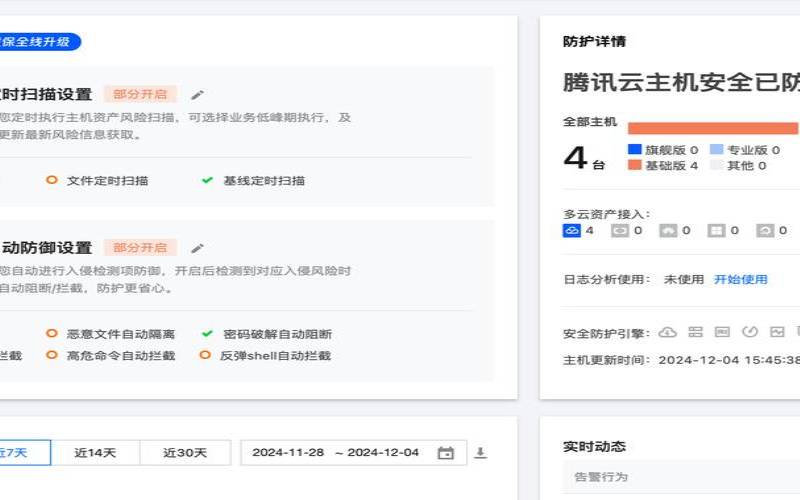800x500 pixels.
Task: Select the blue Tencent Cloud icon showing 4
Action: point(571,231)
